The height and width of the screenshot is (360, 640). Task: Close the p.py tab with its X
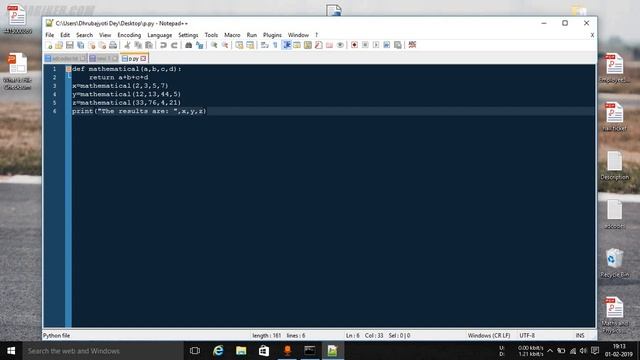click(x=143, y=59)
